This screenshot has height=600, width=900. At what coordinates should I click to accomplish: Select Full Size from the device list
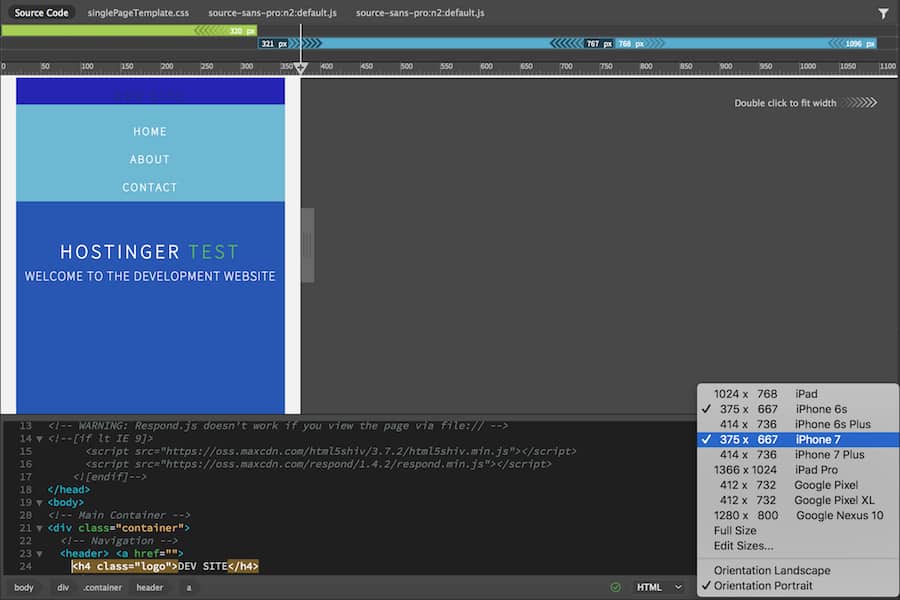click(x=732, y=530)
